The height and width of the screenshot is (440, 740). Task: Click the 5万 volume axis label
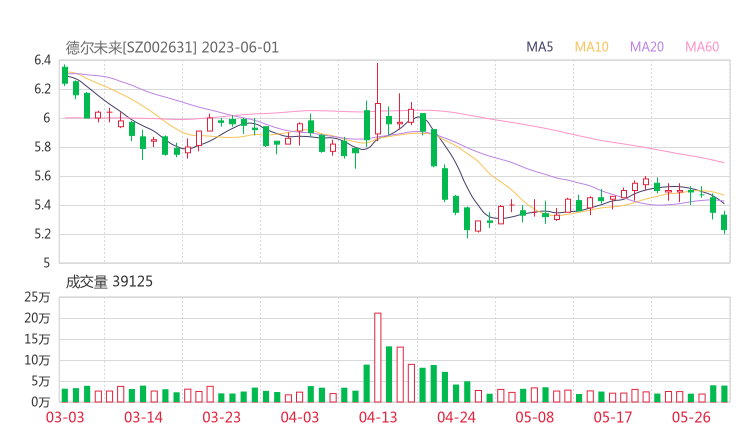pos(41,381)
